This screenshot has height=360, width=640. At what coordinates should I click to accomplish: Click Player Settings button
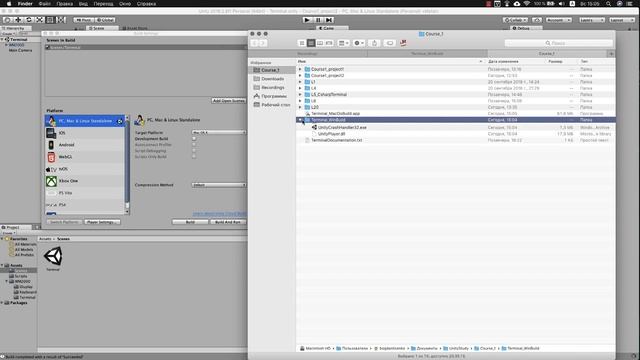102,222
